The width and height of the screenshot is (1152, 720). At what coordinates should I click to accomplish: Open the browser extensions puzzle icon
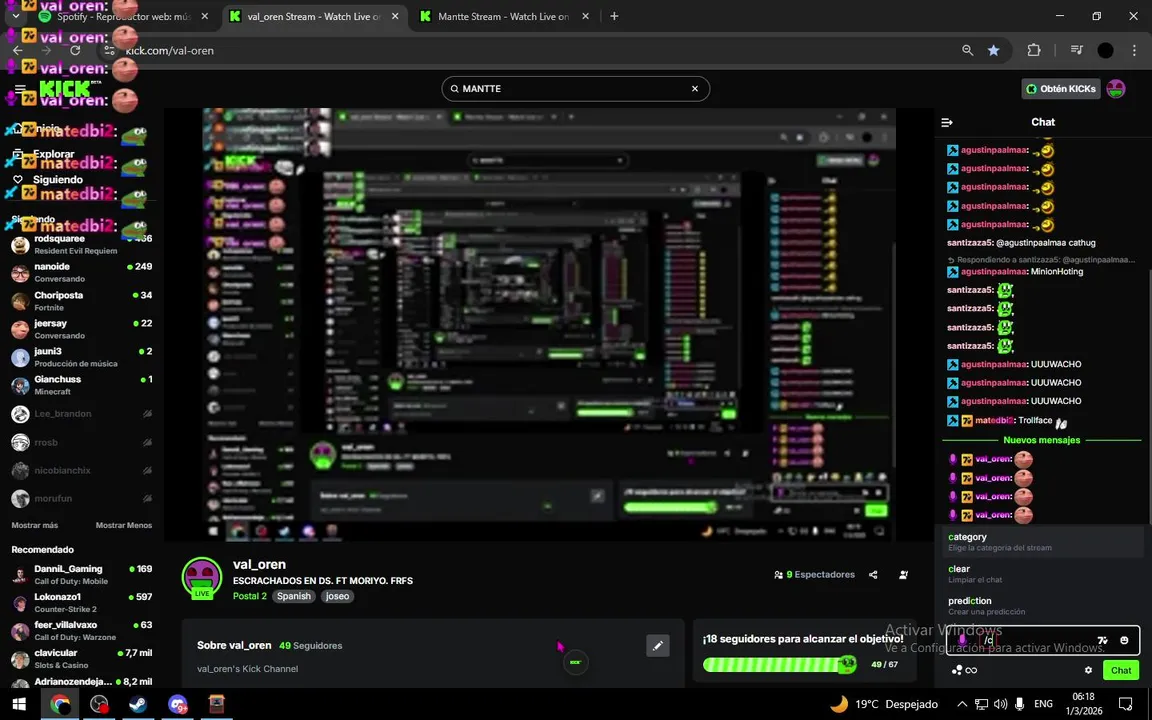[1034, 51]
